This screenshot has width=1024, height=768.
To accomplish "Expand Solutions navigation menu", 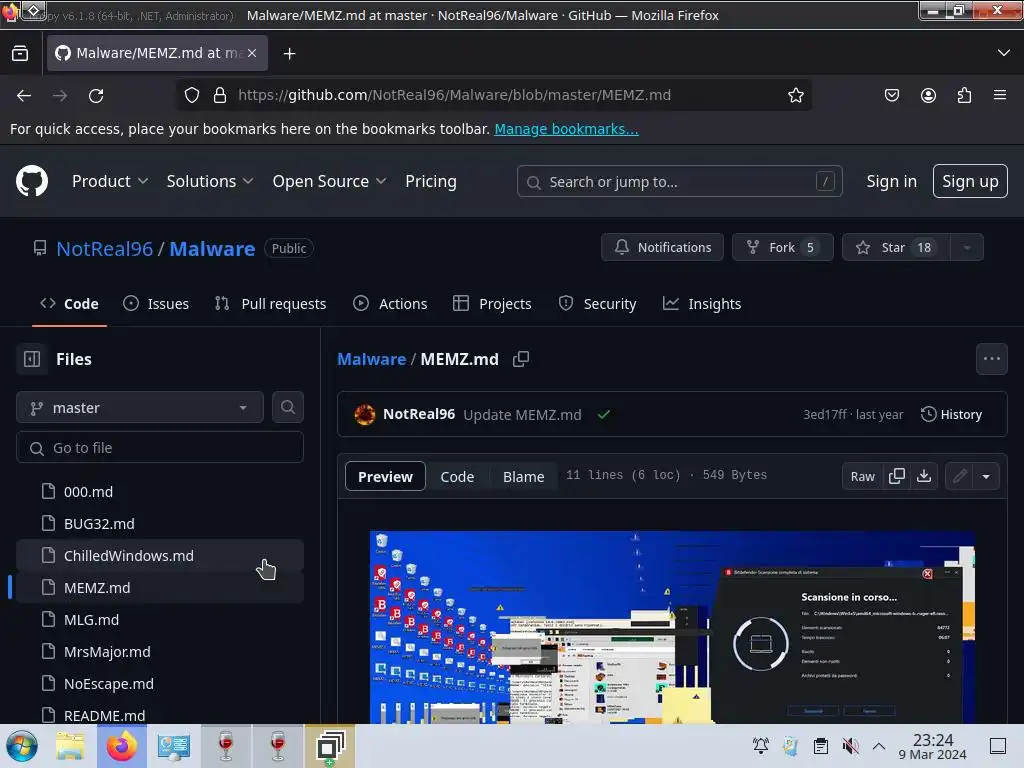I will pos(210,182).
